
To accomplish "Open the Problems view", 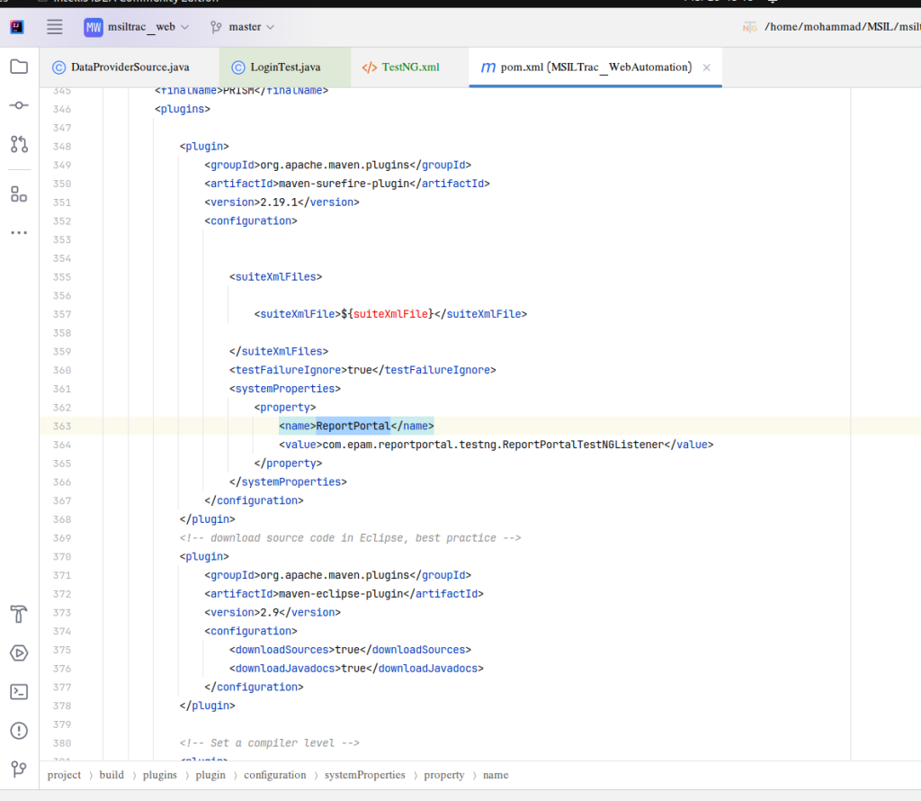I will click(18, 730).
